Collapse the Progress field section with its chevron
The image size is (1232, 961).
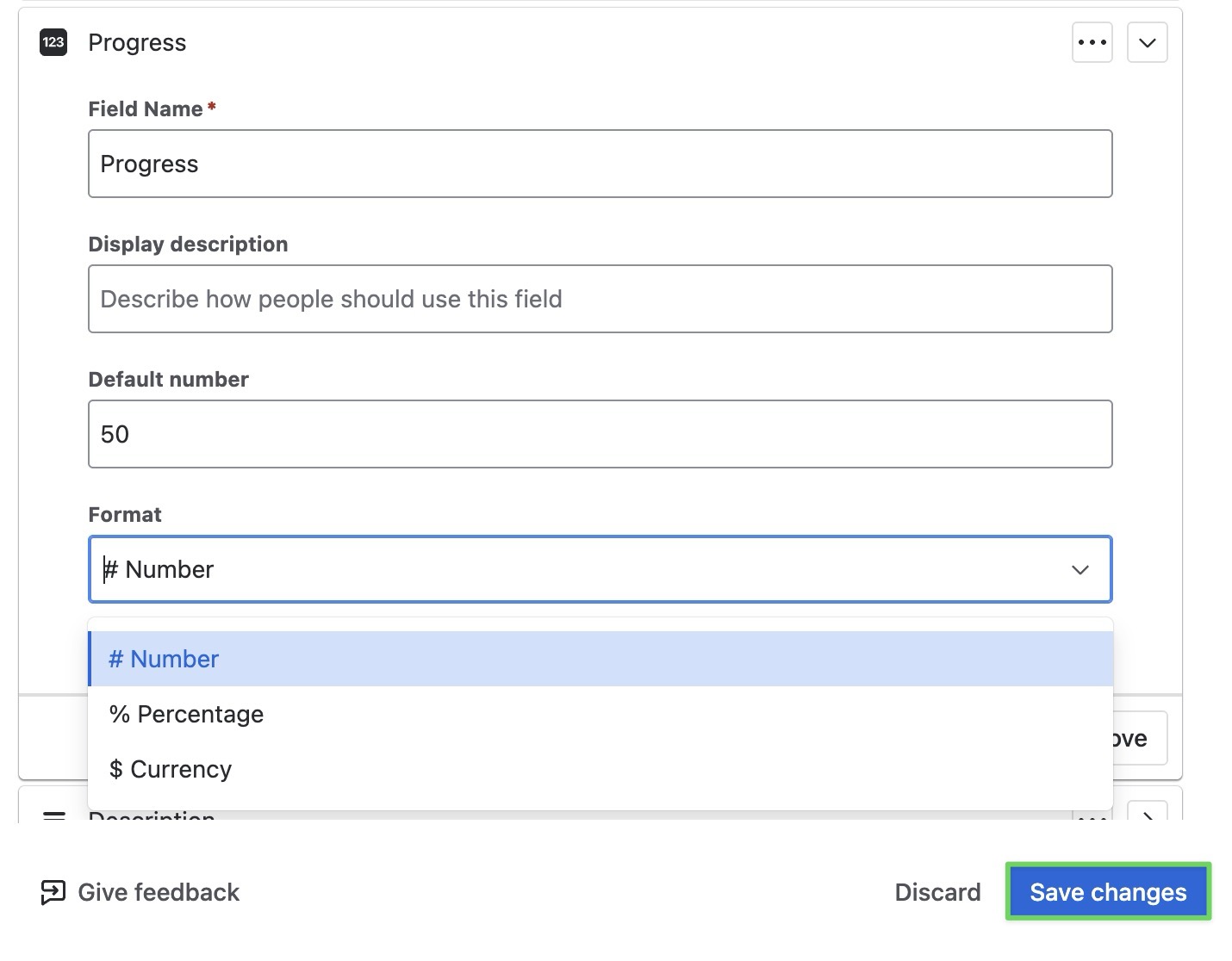click(x=1147, y=42)
